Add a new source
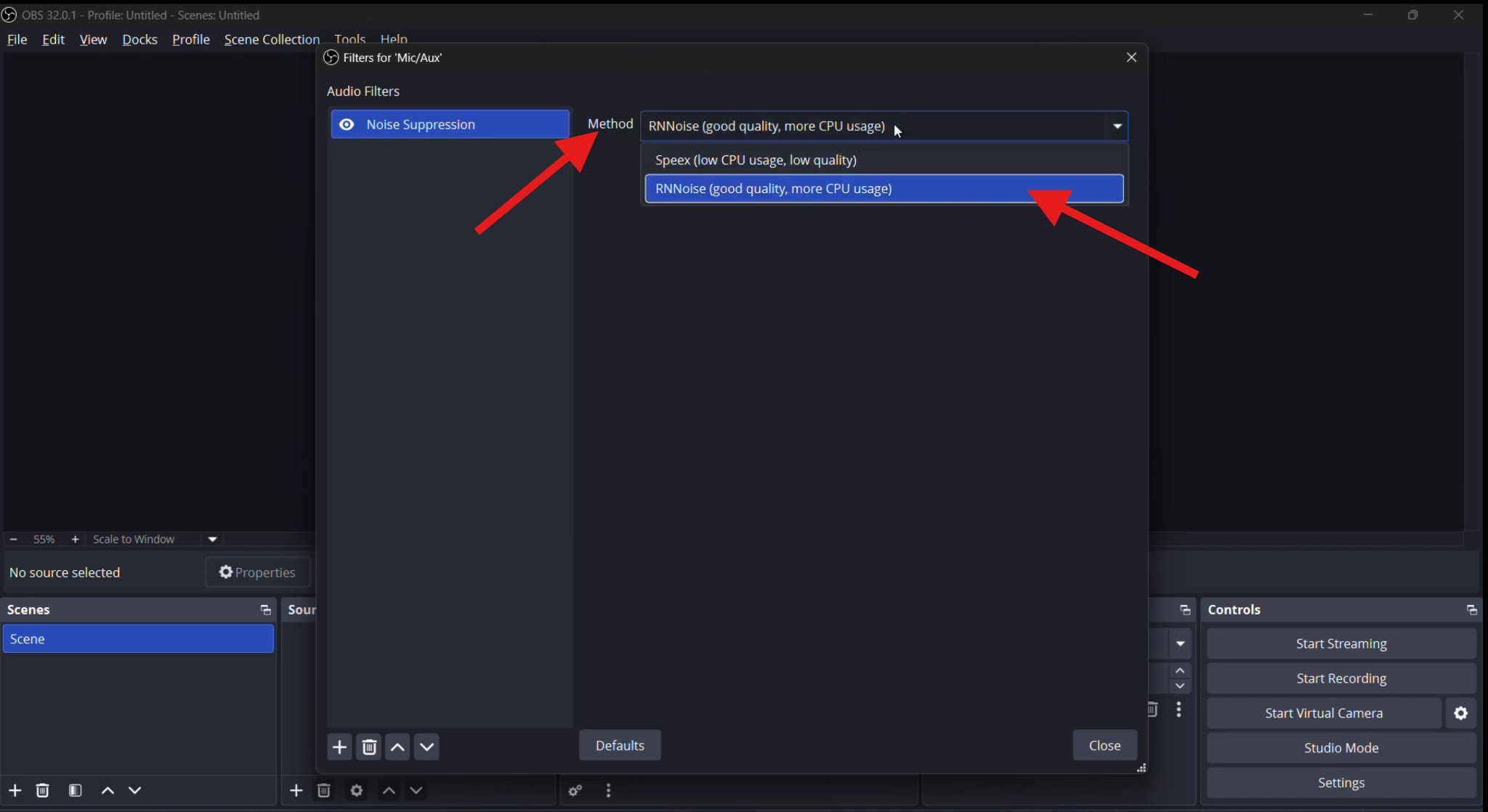Viewport: 1488px width, 812px height. (x=295, y=790)
